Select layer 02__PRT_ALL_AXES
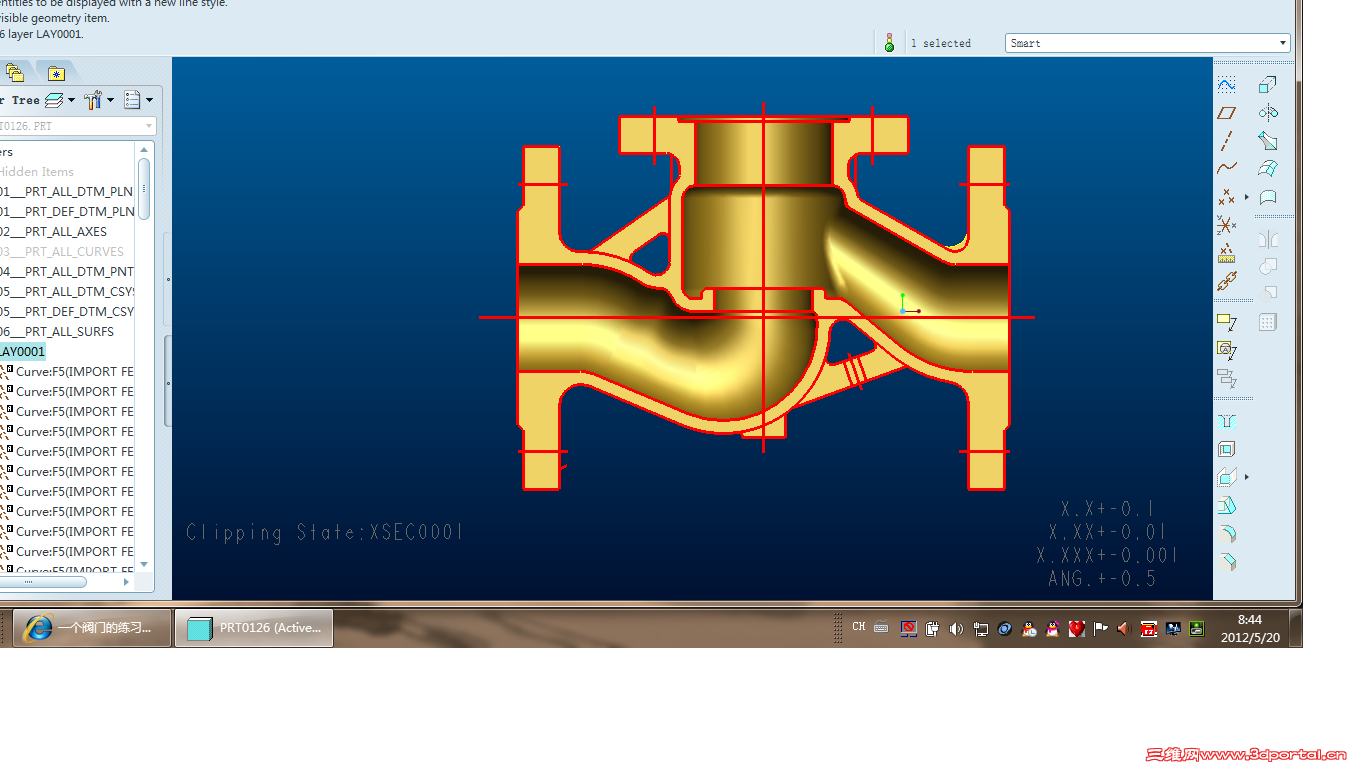Screen dimensions: 1366x768 [x=54, y=232]
